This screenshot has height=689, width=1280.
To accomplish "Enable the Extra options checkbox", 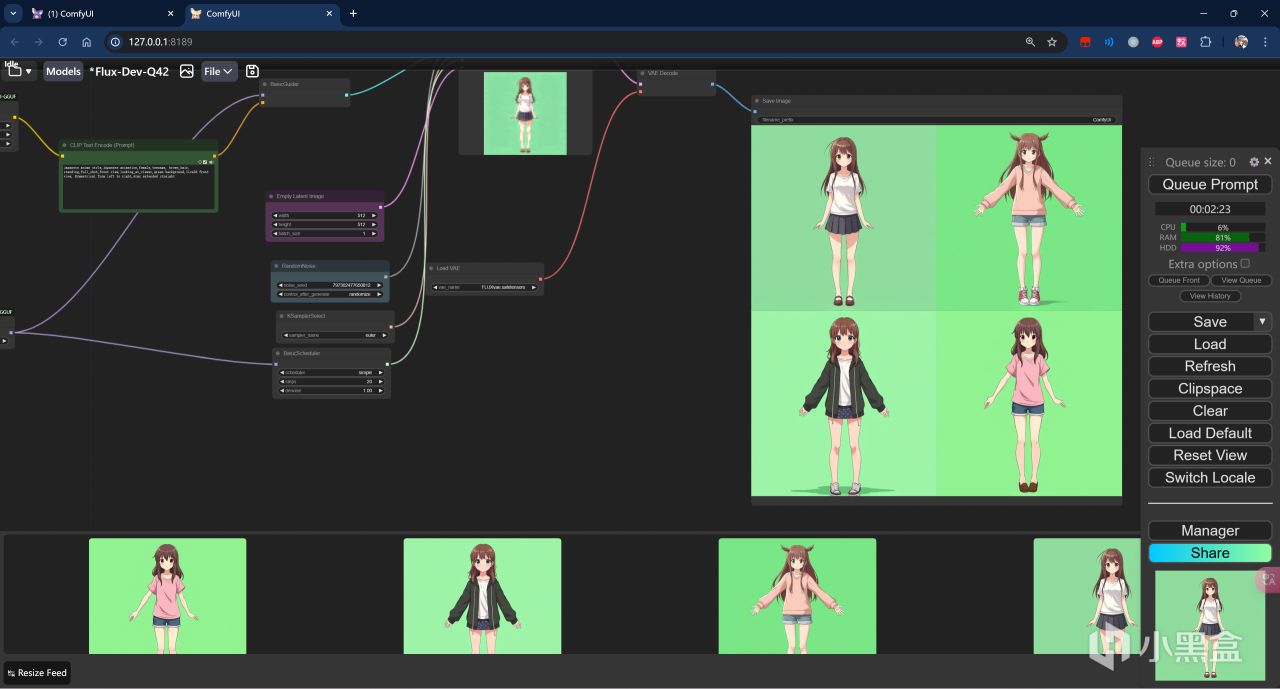I will pos(1245,264).
